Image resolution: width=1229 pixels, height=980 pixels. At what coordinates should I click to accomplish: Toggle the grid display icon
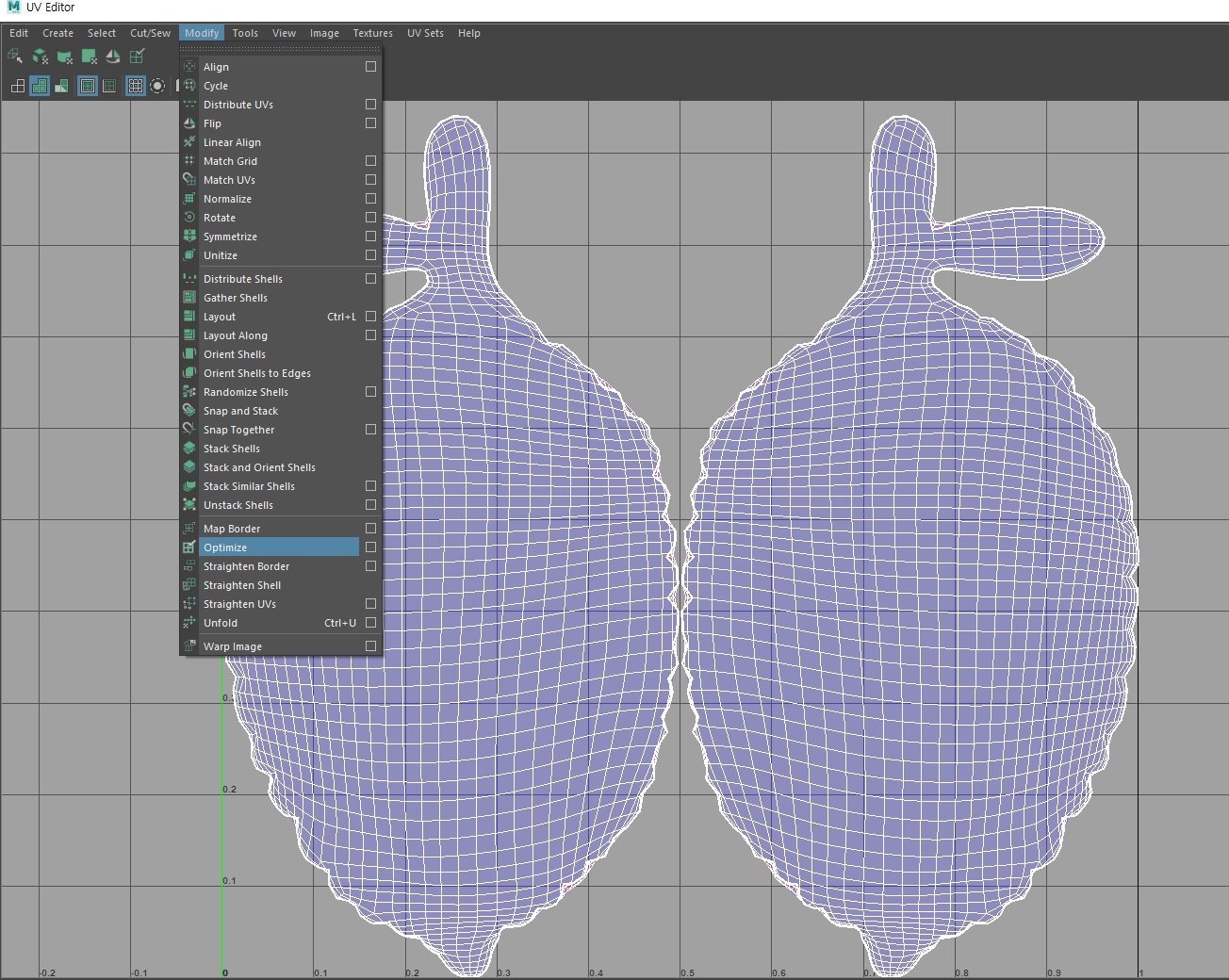[136, 86]
